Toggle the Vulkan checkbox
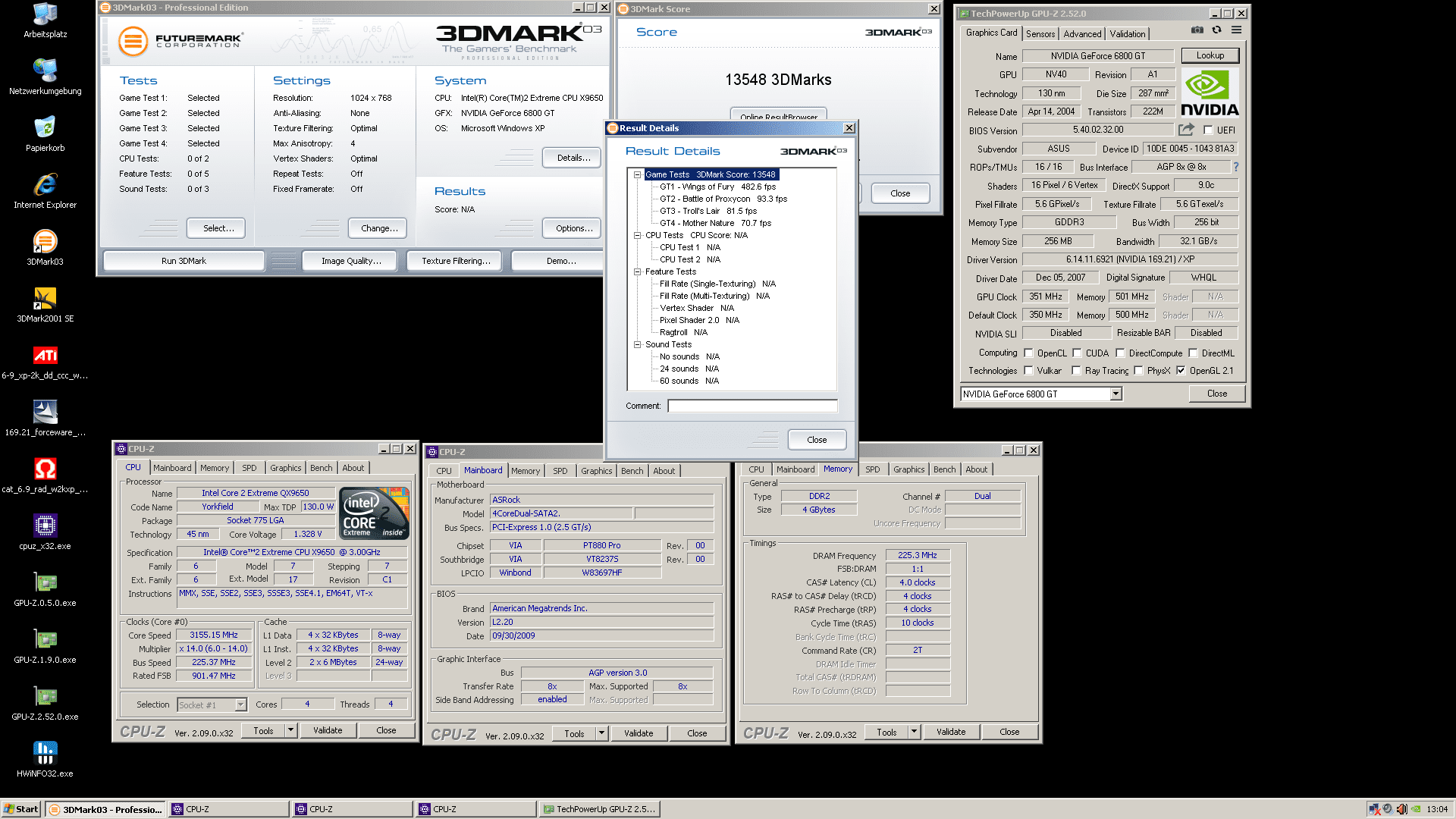 pos(1028,371)
